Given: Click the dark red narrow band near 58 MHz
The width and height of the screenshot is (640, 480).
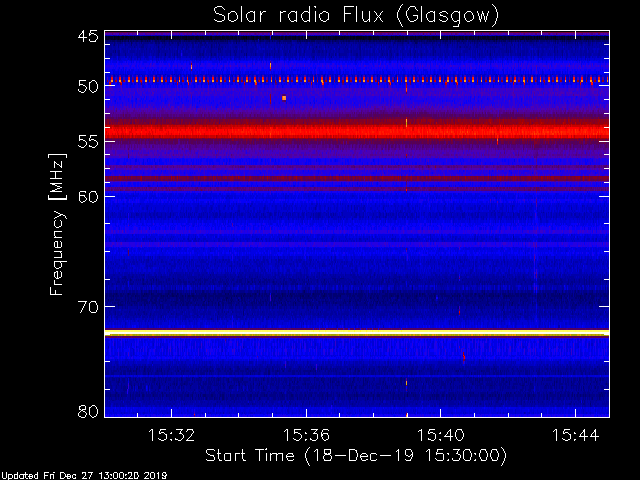Looking at the screenshot, I should tap(357, 178).
